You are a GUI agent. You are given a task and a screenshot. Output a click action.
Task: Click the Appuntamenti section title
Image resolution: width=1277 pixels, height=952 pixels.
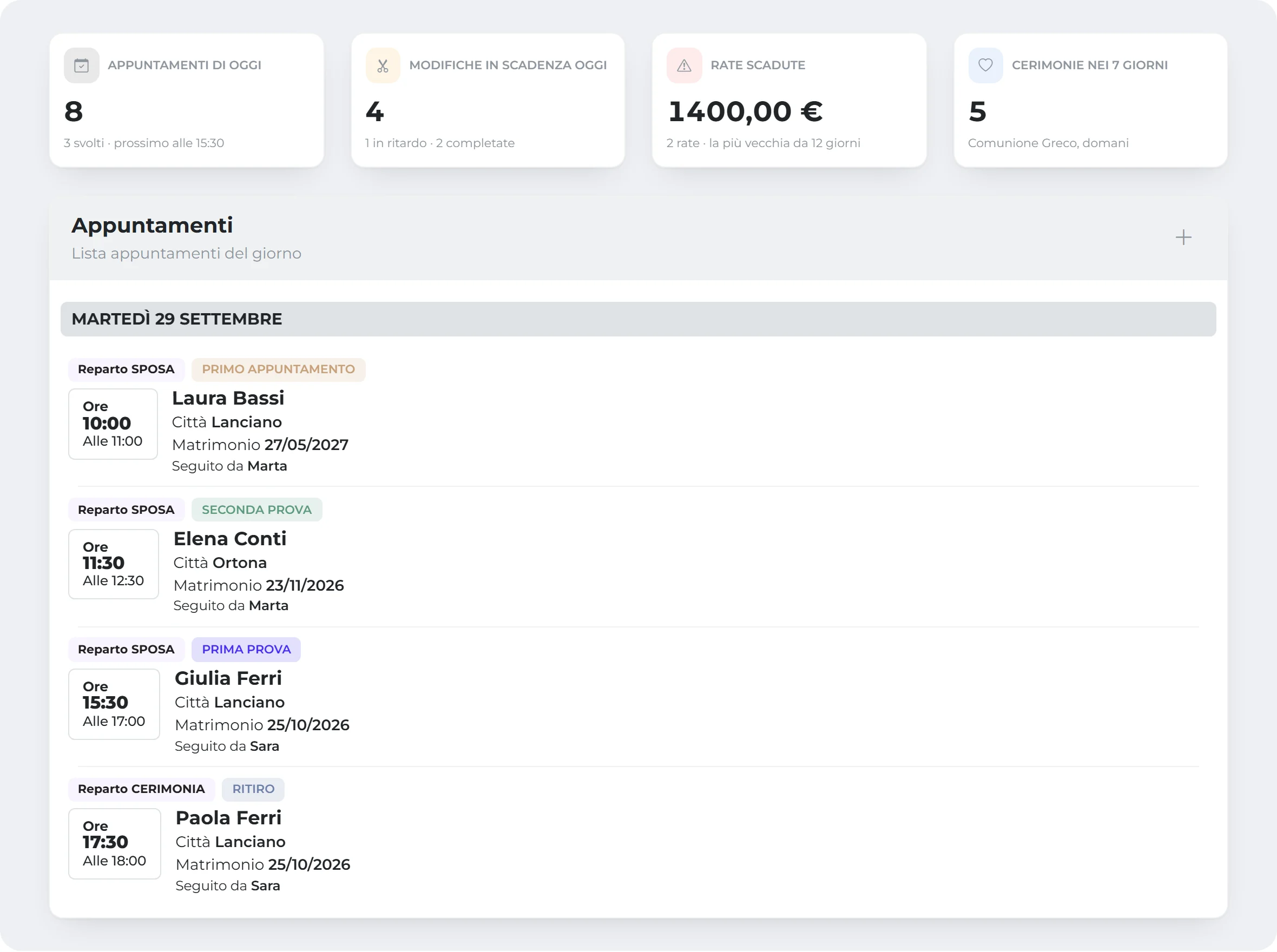[152, 226]
